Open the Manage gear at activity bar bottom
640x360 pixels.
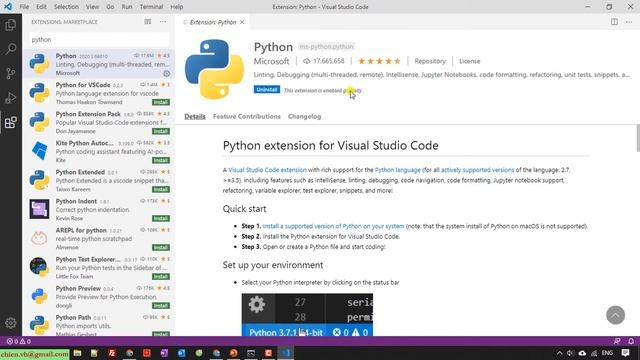[11, 323]
